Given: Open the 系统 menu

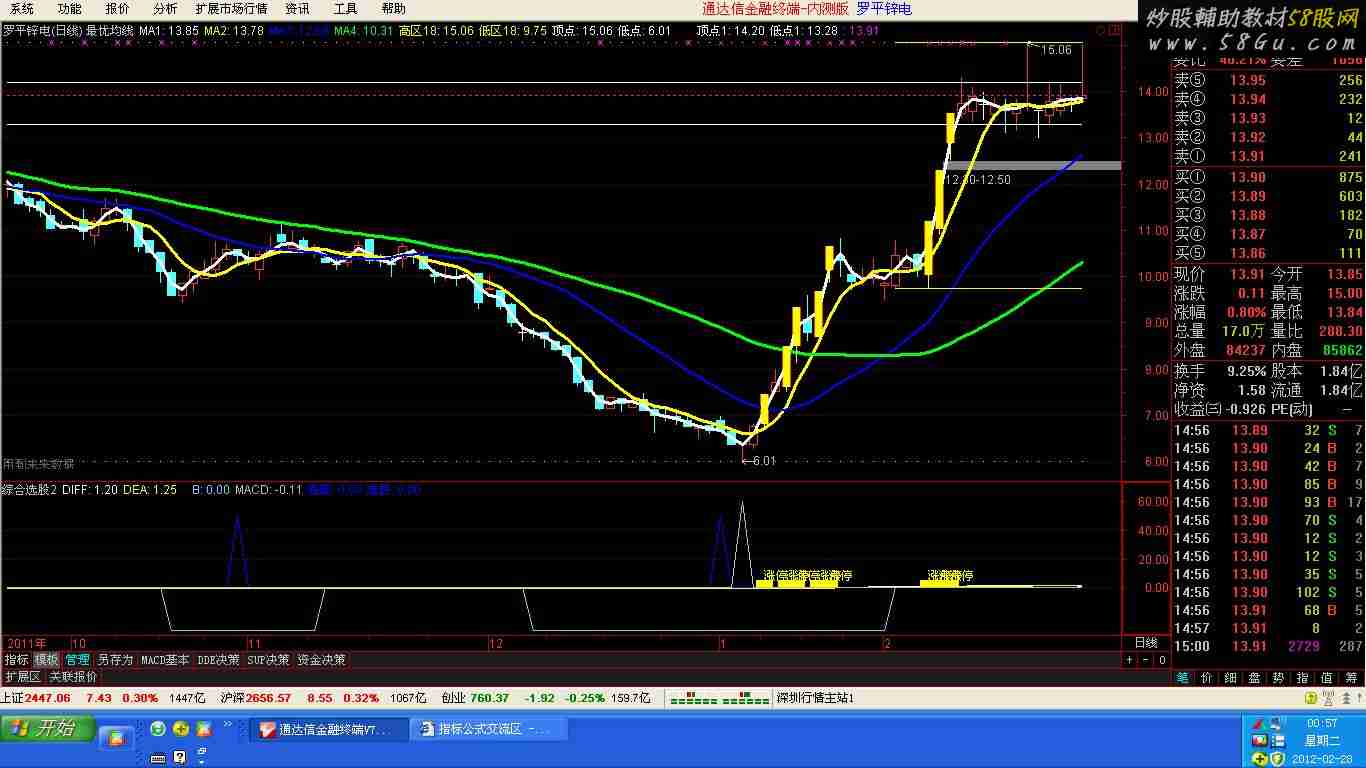Looking at the screenshot, I should point(21,8).
